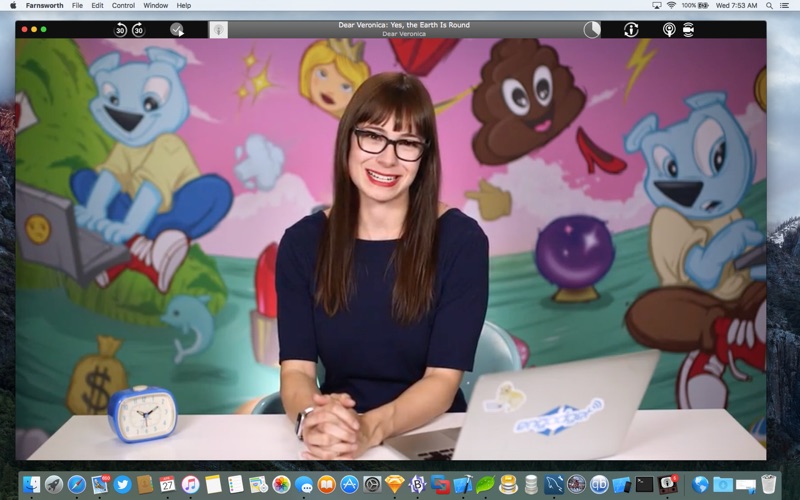The height and width of the screenshot is (500, 800).
Task: Click the podcast microphone icon in toolbar
Action: [x=669, y=30]
